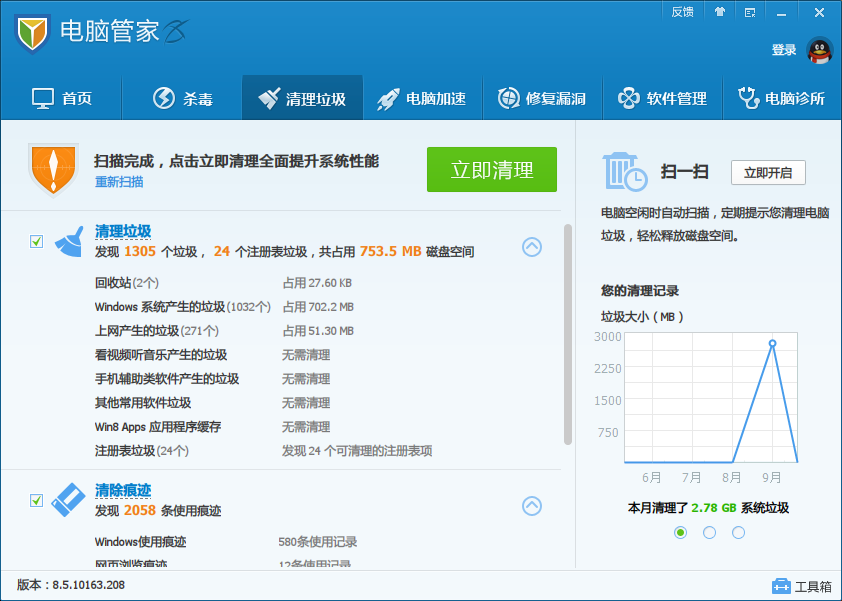Switch to the 杀毒 tab
This screenshot has width=842, height=601.
click(x=182, y=99)
